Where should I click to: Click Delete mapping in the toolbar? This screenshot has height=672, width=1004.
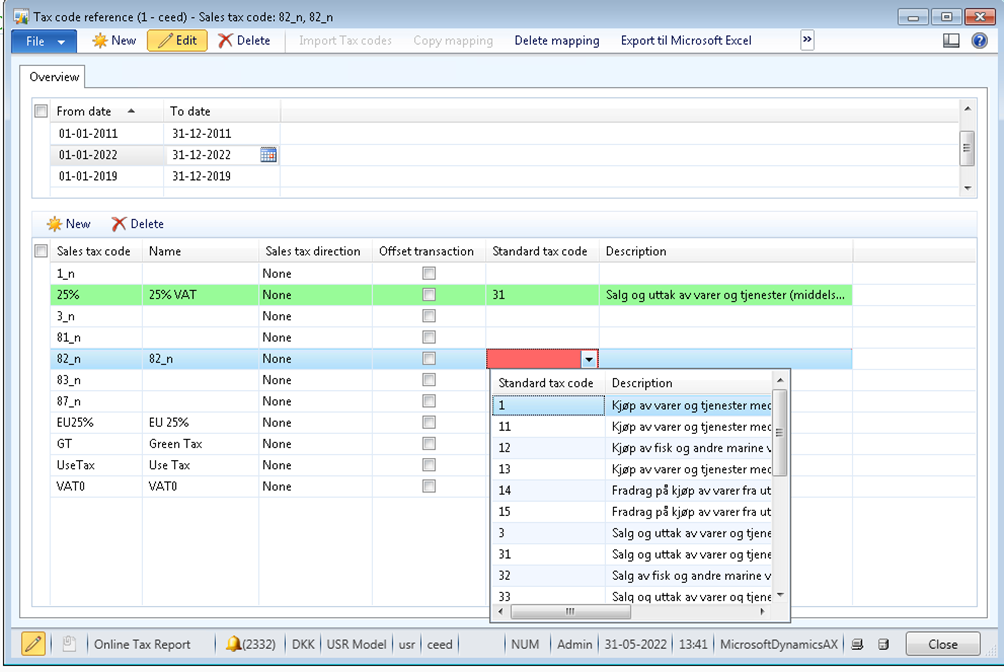tap(557, 40)
